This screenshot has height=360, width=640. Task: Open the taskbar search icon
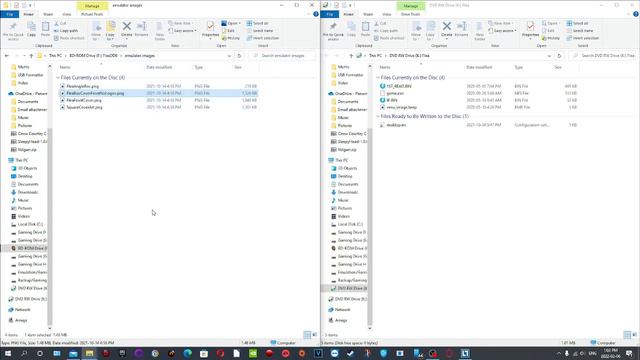(24, 353)
